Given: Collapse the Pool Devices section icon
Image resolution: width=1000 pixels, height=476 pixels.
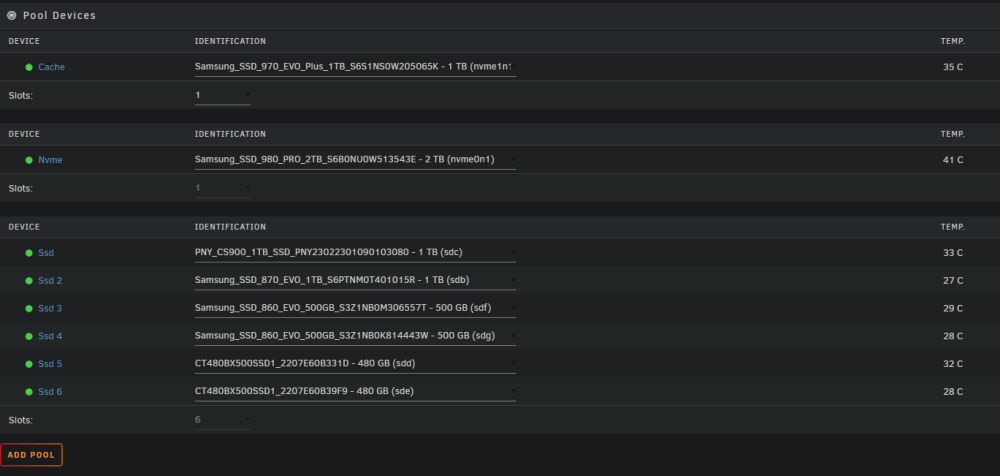Looking at the screenshot, I should (11, 15).
